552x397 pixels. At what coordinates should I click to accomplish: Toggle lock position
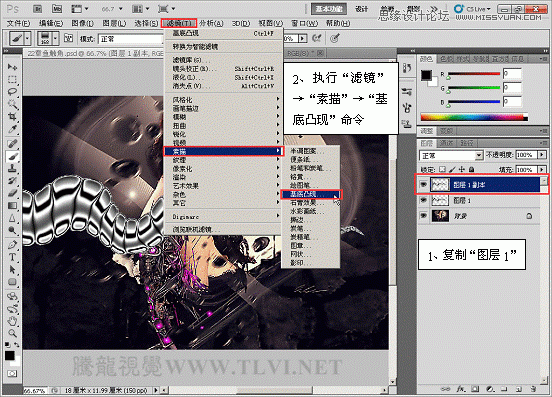click(462, 169)
